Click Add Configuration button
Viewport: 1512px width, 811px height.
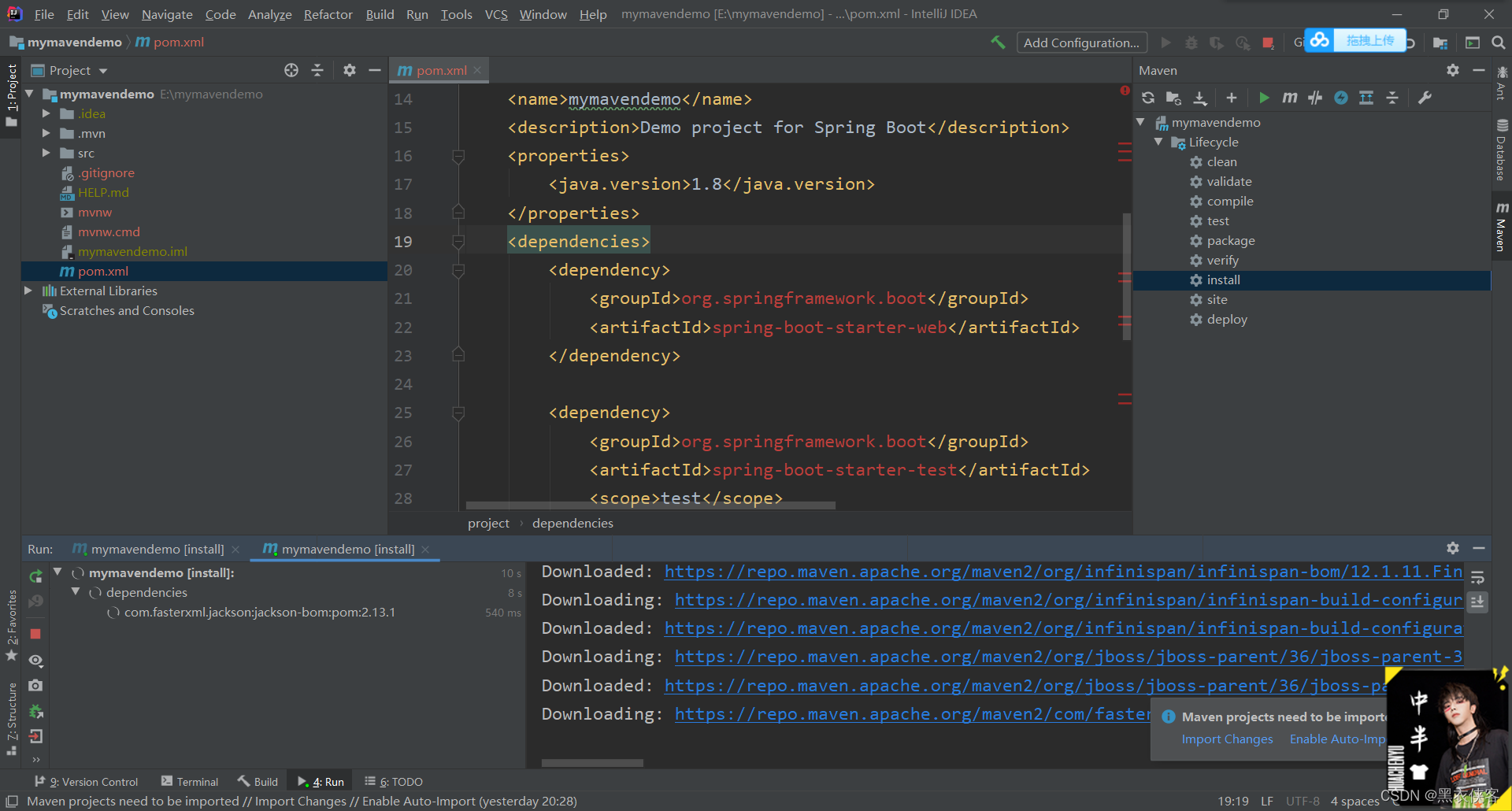point(1081,43)
